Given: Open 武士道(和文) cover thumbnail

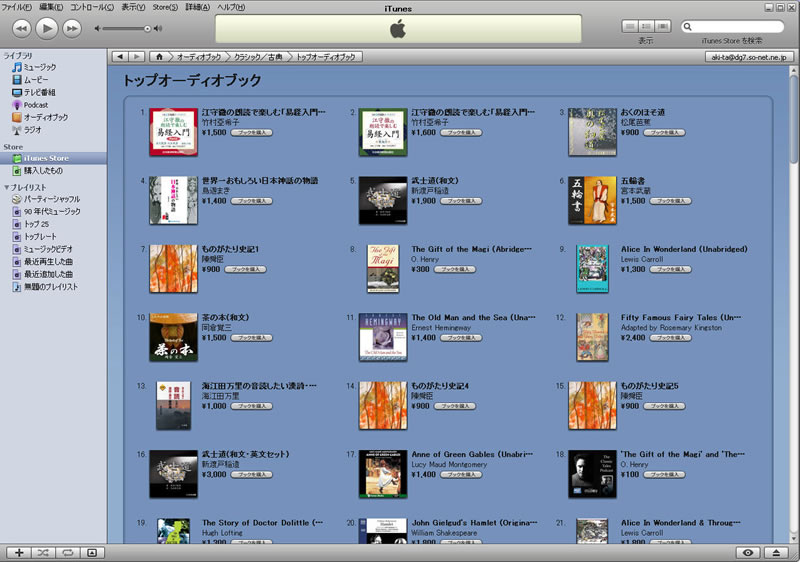Looking at the screenshot, I should click(383, 200).
